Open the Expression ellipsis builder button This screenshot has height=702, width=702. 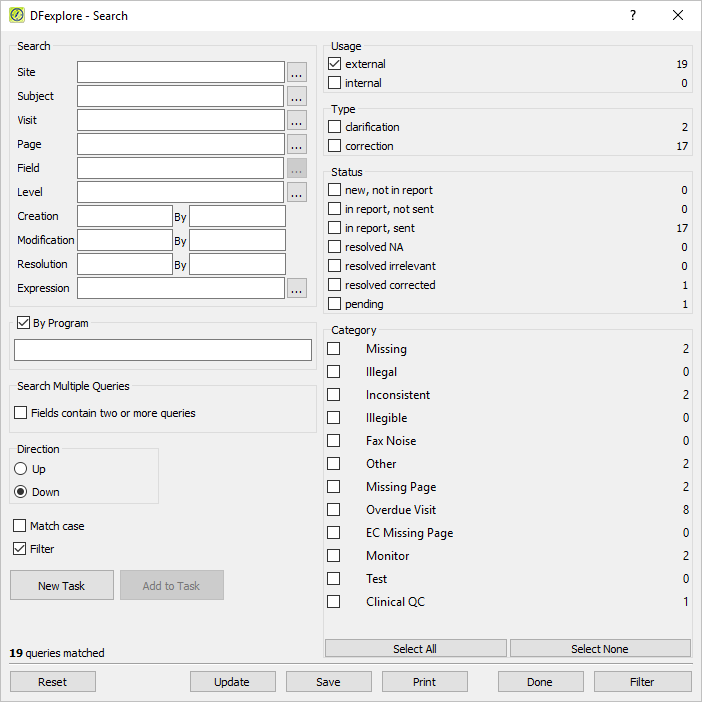pyautogui.click(x=296, y=288)
